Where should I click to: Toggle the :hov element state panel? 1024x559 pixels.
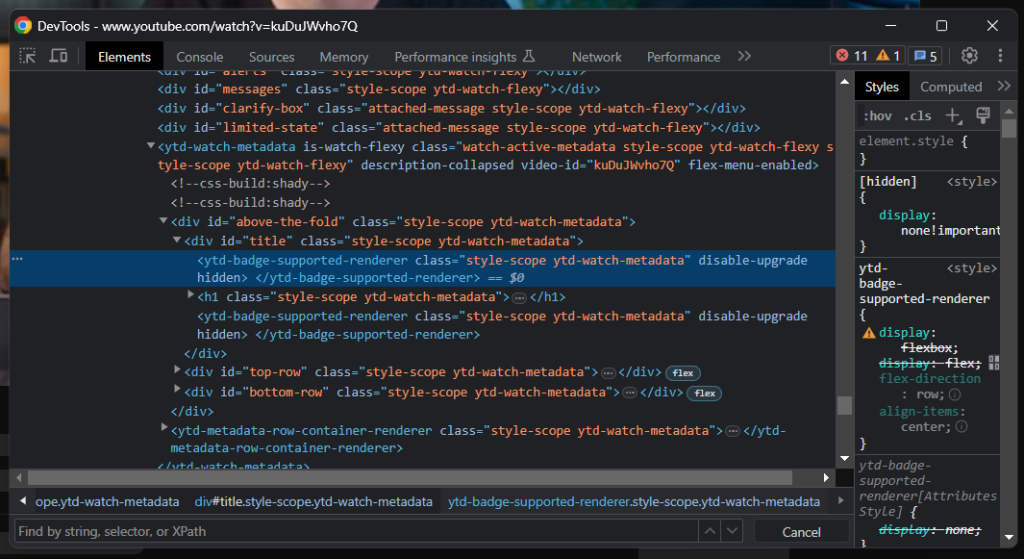click(x=877, y=116)
